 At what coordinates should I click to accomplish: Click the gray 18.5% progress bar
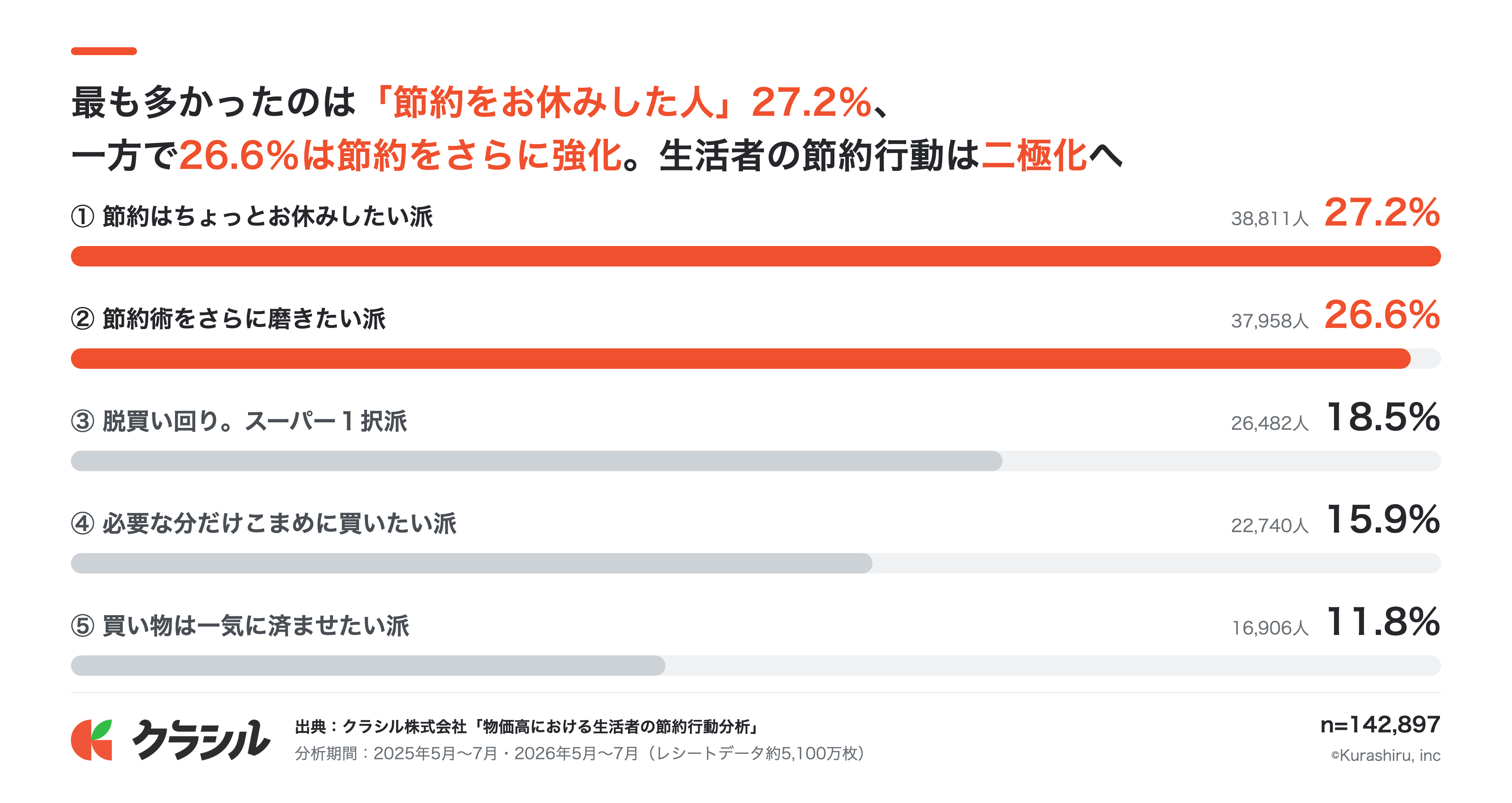pyautogui.click(x=536, y=461)
